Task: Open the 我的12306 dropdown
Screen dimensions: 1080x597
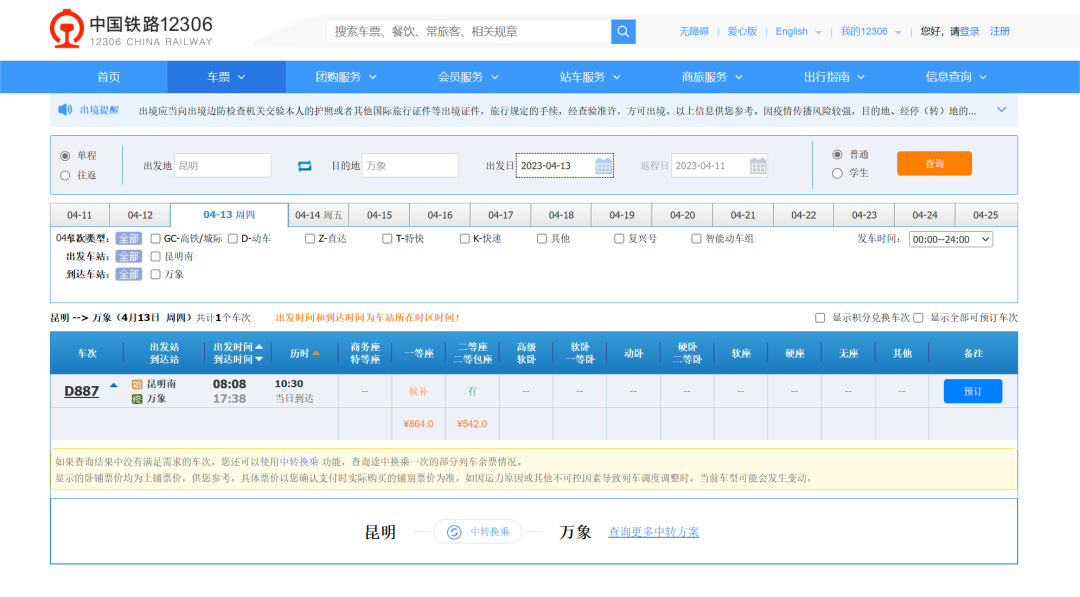Action: tap(871, 32)
